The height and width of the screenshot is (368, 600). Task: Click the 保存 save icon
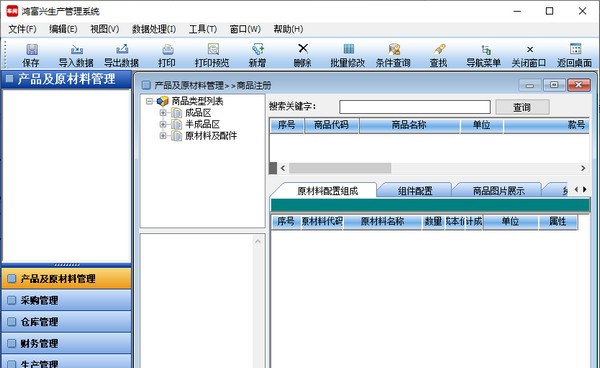click(x=31, y=49)
